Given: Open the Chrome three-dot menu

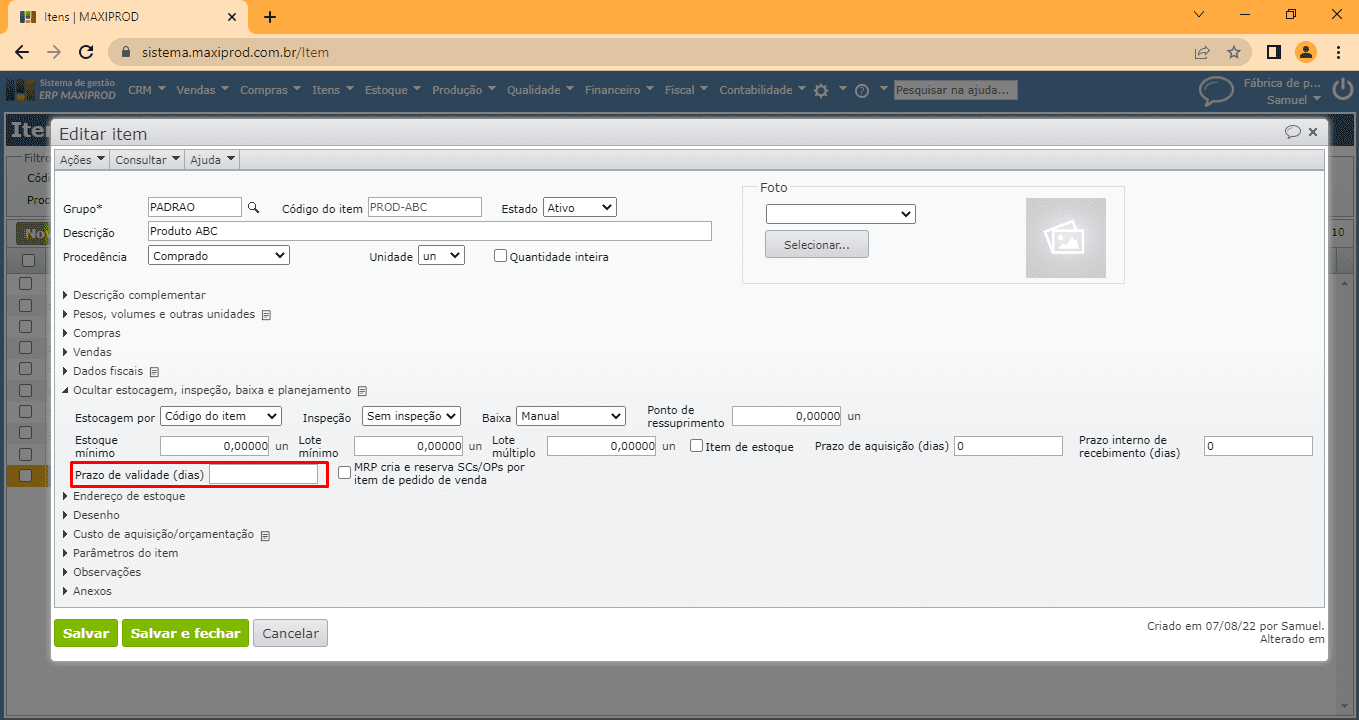Looking at the screenshot, I should (1338, 52).
